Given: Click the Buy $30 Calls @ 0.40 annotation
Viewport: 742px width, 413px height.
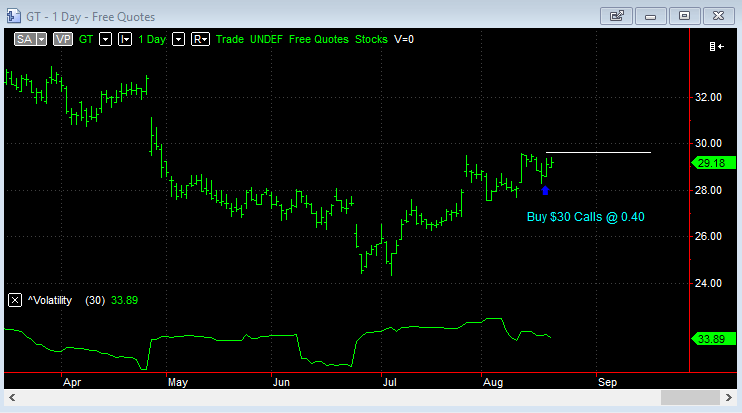Looking at the screenshot, I should tap(586, 217).
